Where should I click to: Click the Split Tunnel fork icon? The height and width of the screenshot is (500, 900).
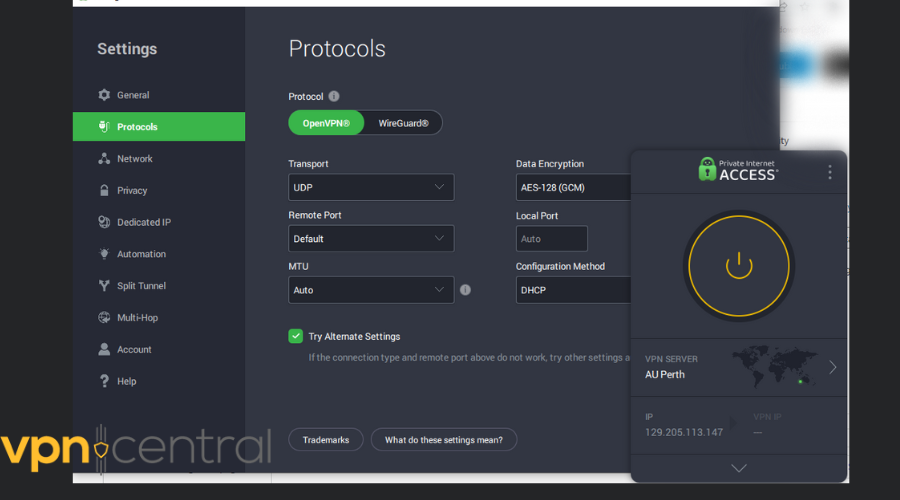click(104, 286)
